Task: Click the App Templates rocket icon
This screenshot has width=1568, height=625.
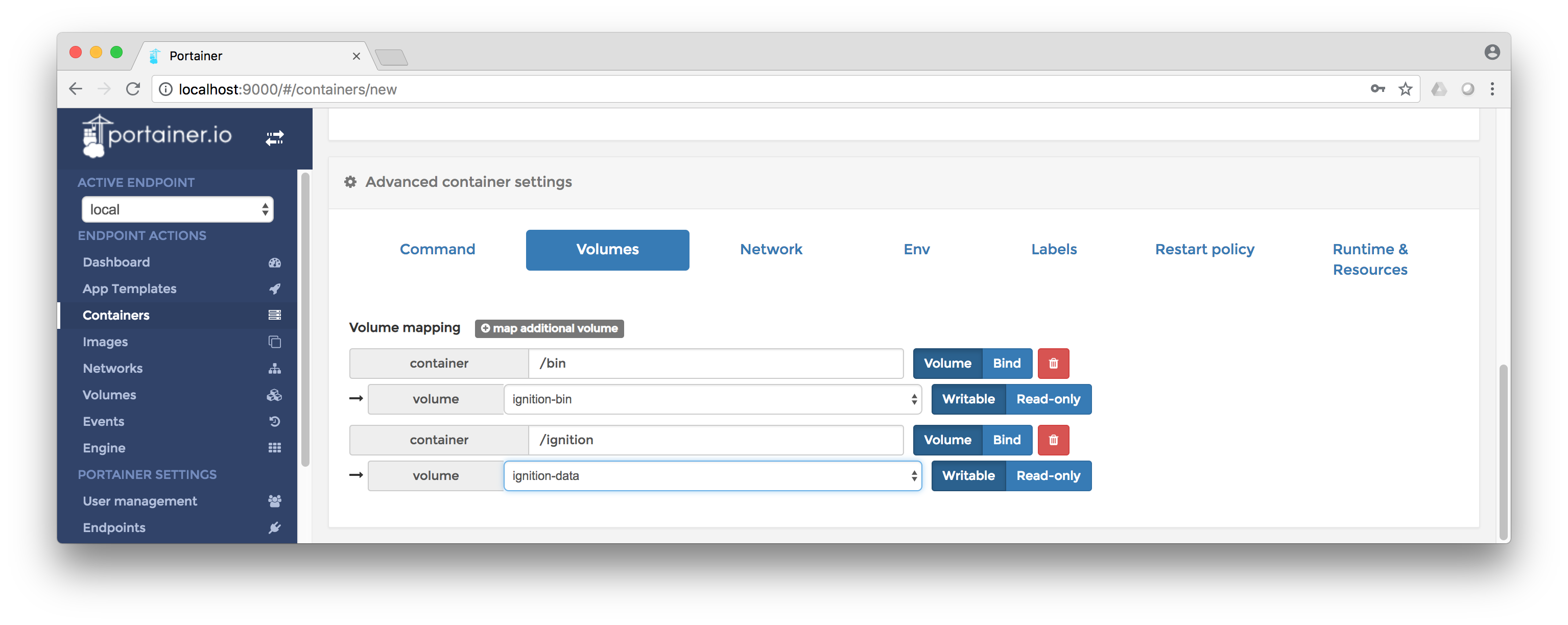Action: 274,289
